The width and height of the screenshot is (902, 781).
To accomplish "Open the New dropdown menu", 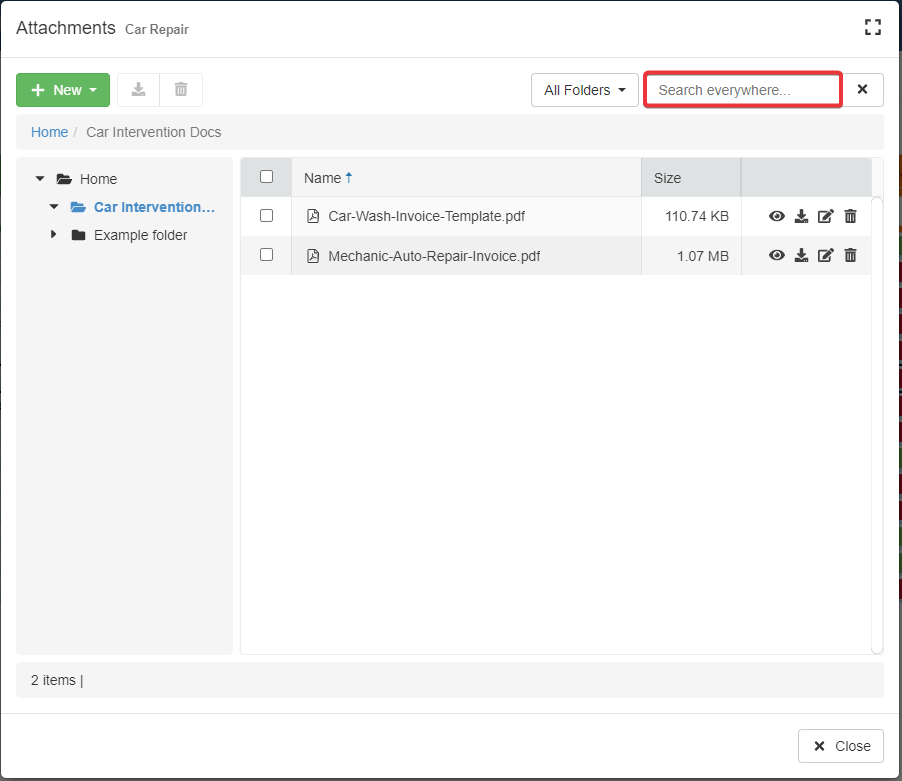I will point(63,90).
